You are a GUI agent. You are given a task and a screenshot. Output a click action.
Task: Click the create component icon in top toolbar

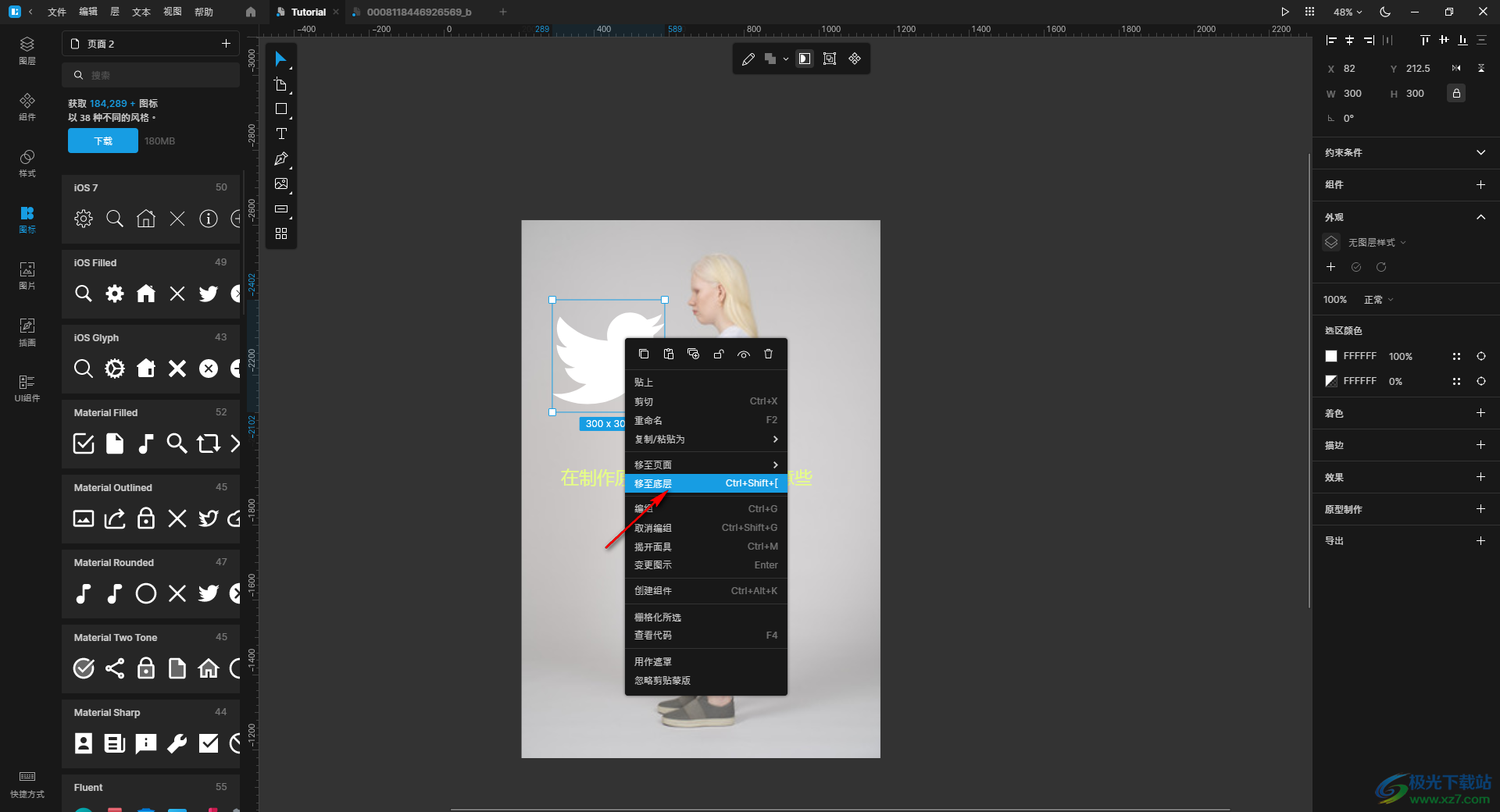[855, 59]
